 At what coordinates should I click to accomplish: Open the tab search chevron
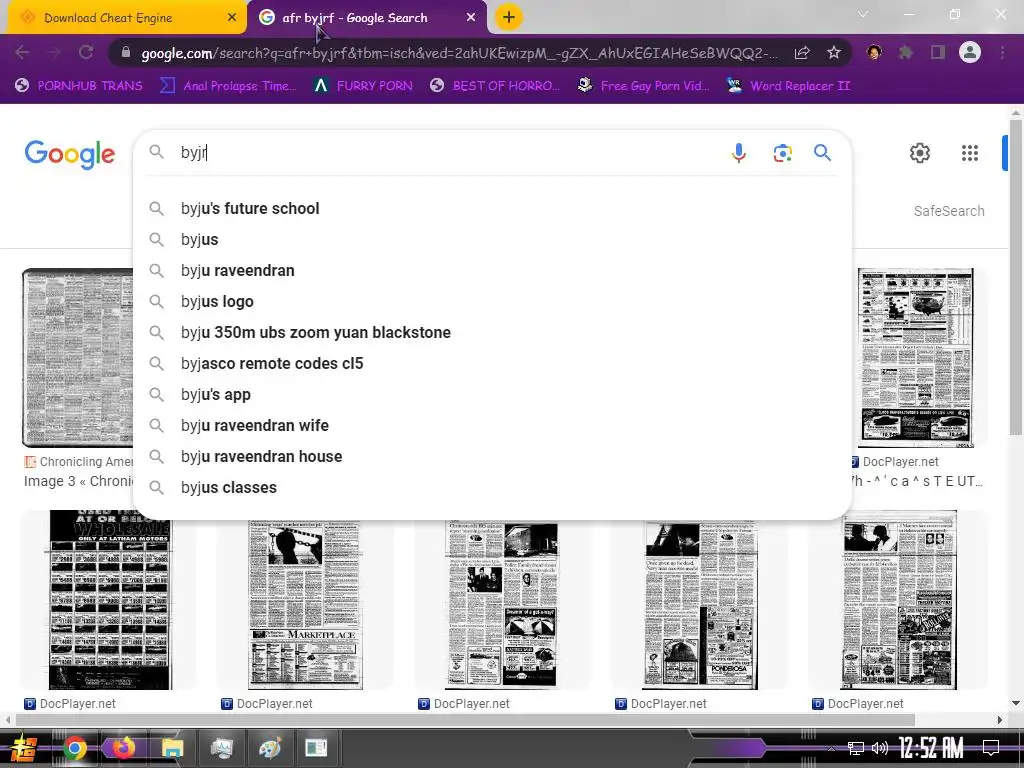(x=863, y=14)
